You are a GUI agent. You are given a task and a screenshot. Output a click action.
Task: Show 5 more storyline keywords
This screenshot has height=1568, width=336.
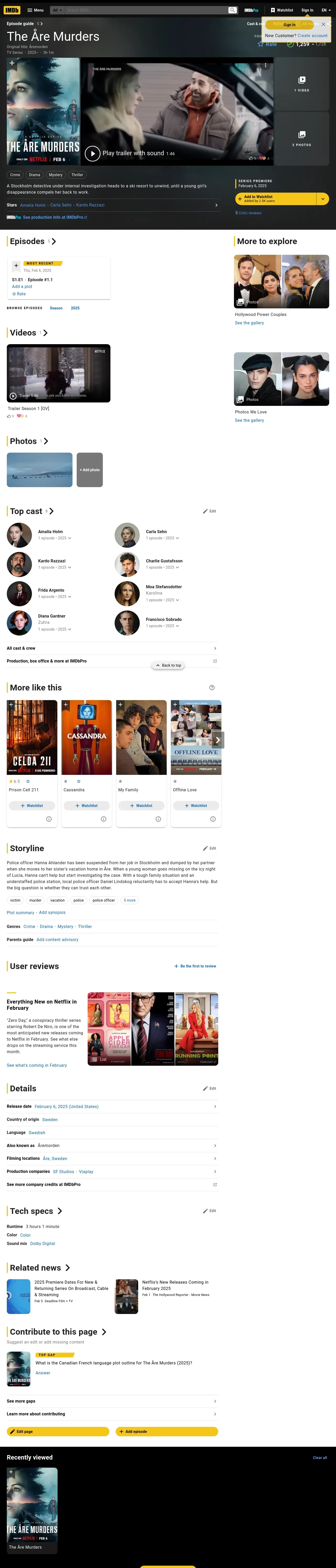pos(130,900)
